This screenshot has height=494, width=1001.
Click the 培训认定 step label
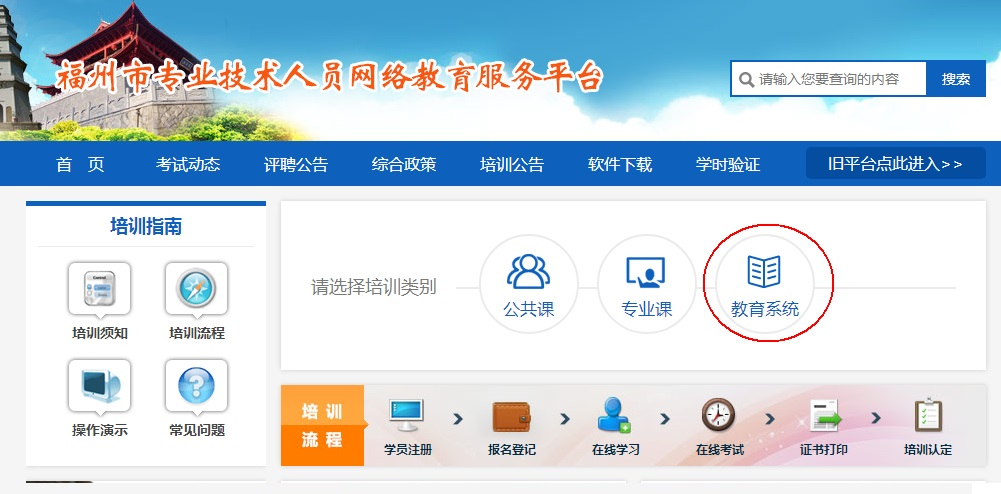pos(928,450)
